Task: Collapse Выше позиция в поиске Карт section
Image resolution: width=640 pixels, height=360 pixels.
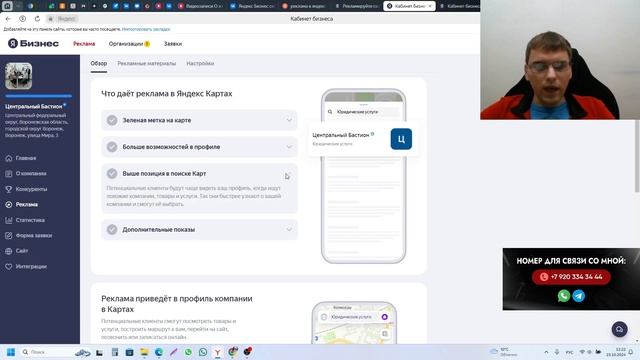Action: coord(289,173)
